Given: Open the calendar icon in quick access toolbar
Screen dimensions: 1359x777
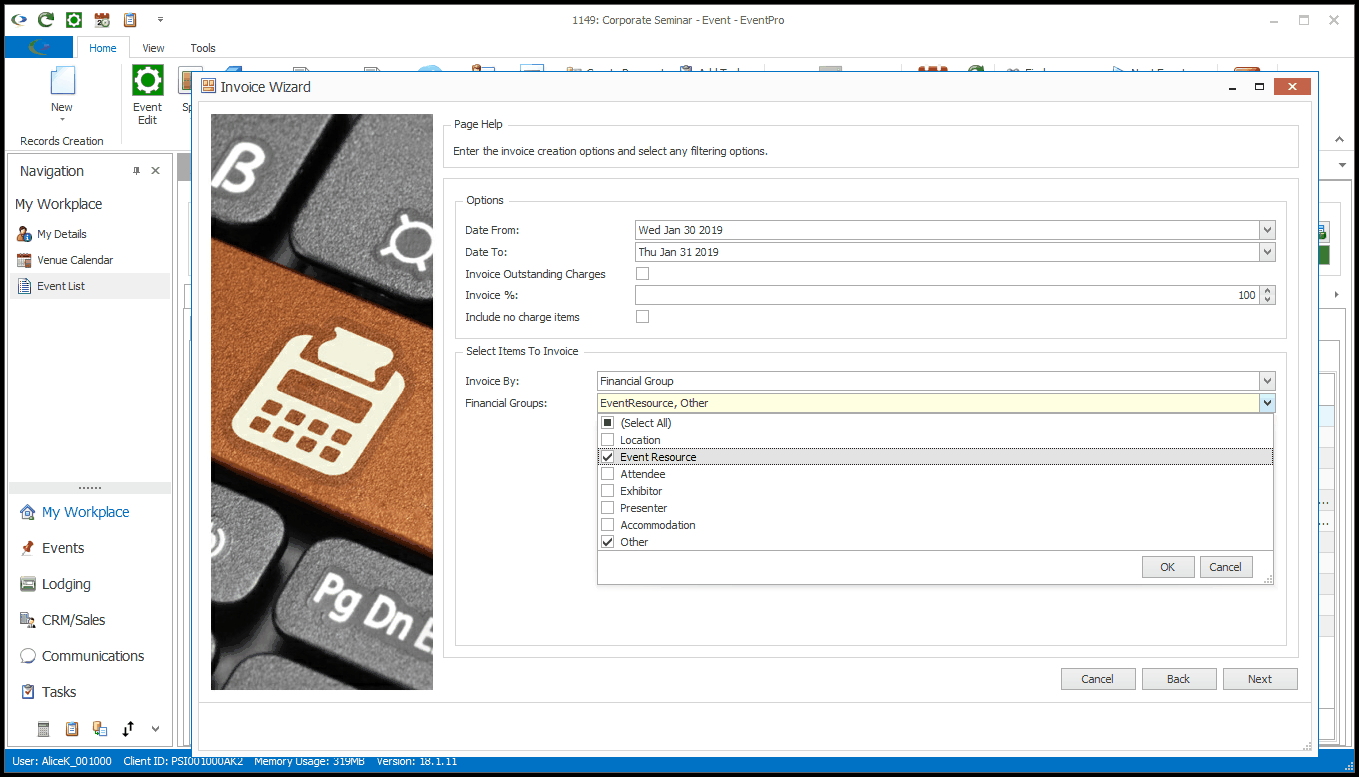Looking at the screenshot, I should click(x=101, y=19).
